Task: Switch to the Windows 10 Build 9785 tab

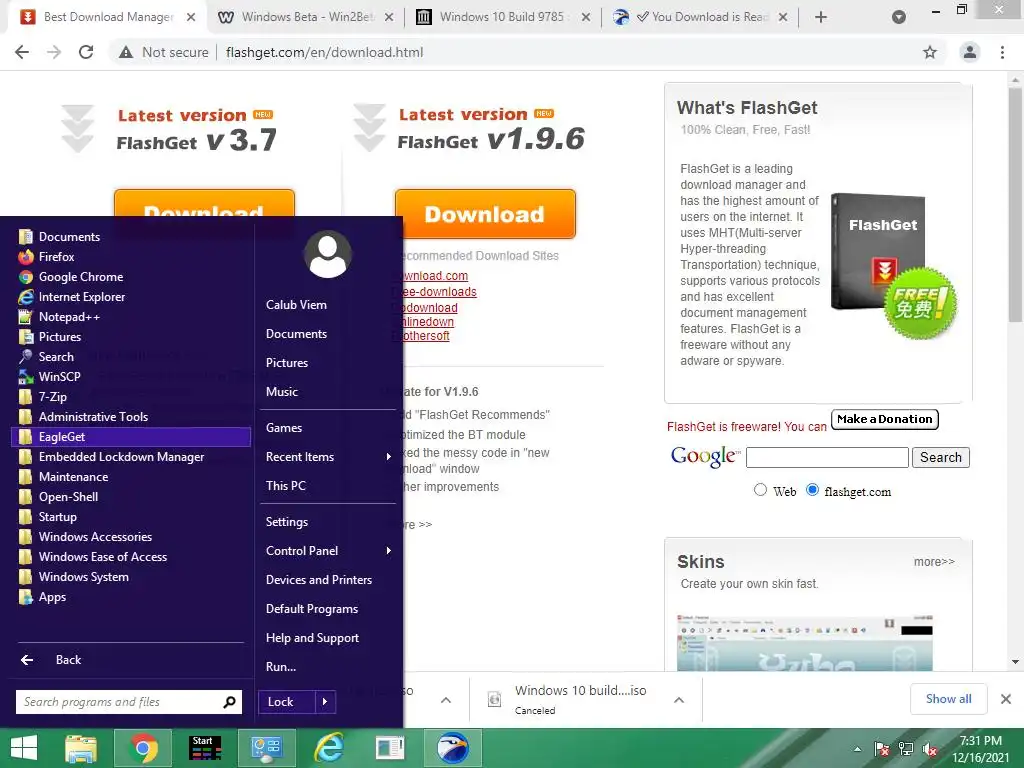Action: tap(502, 17)
